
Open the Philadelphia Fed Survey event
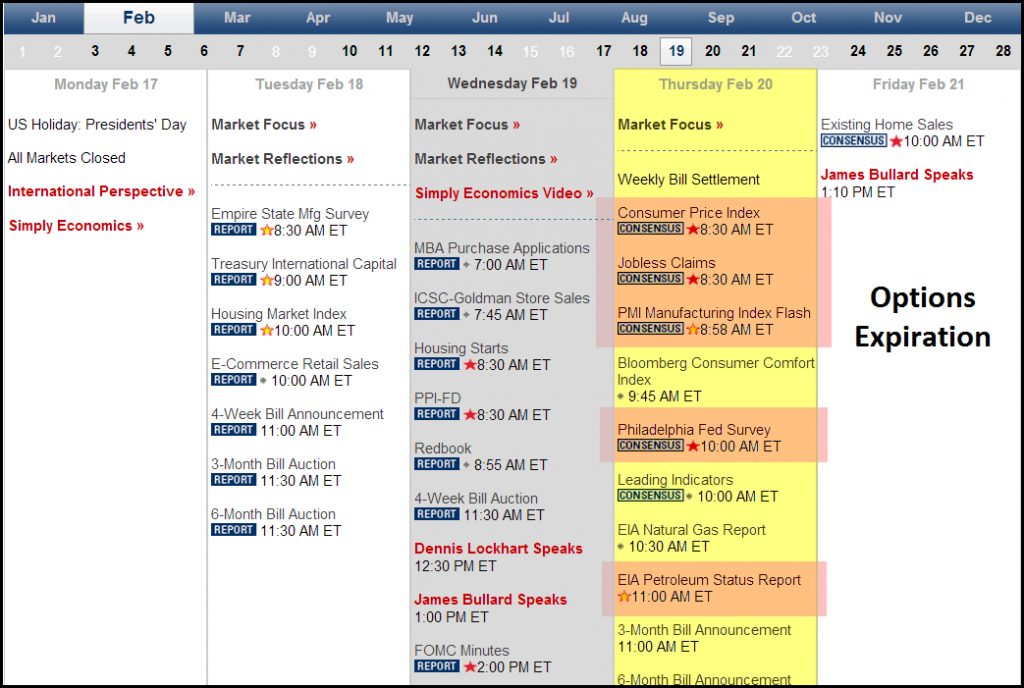[x=694, y=430]
